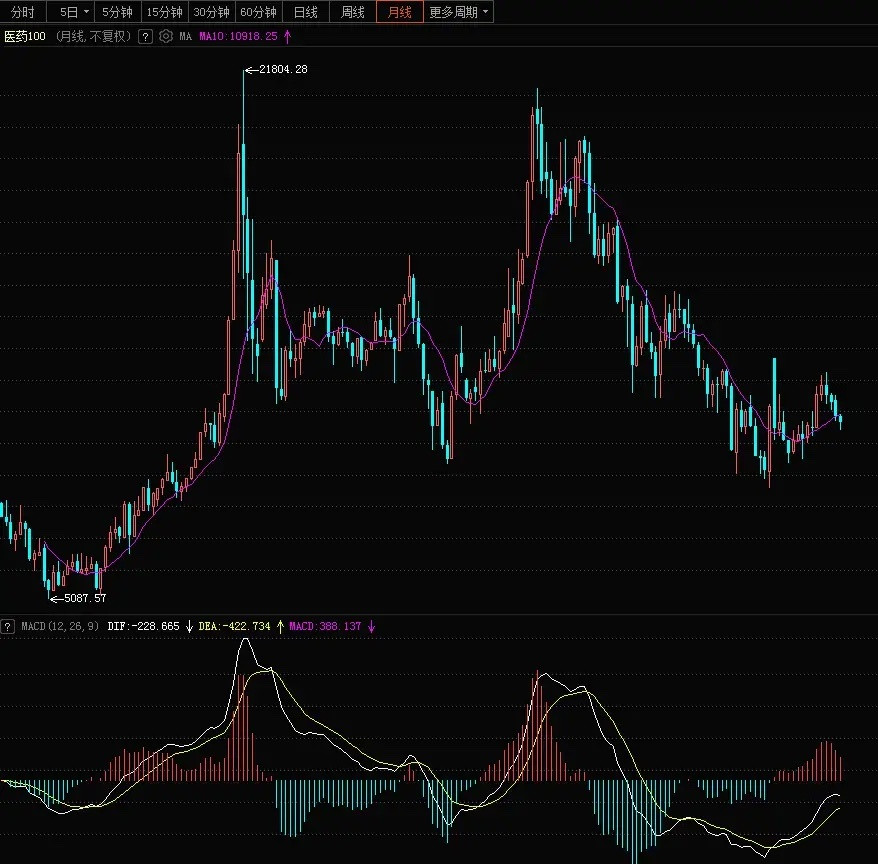Switch to the 日线 daily chart

(305, 13)
